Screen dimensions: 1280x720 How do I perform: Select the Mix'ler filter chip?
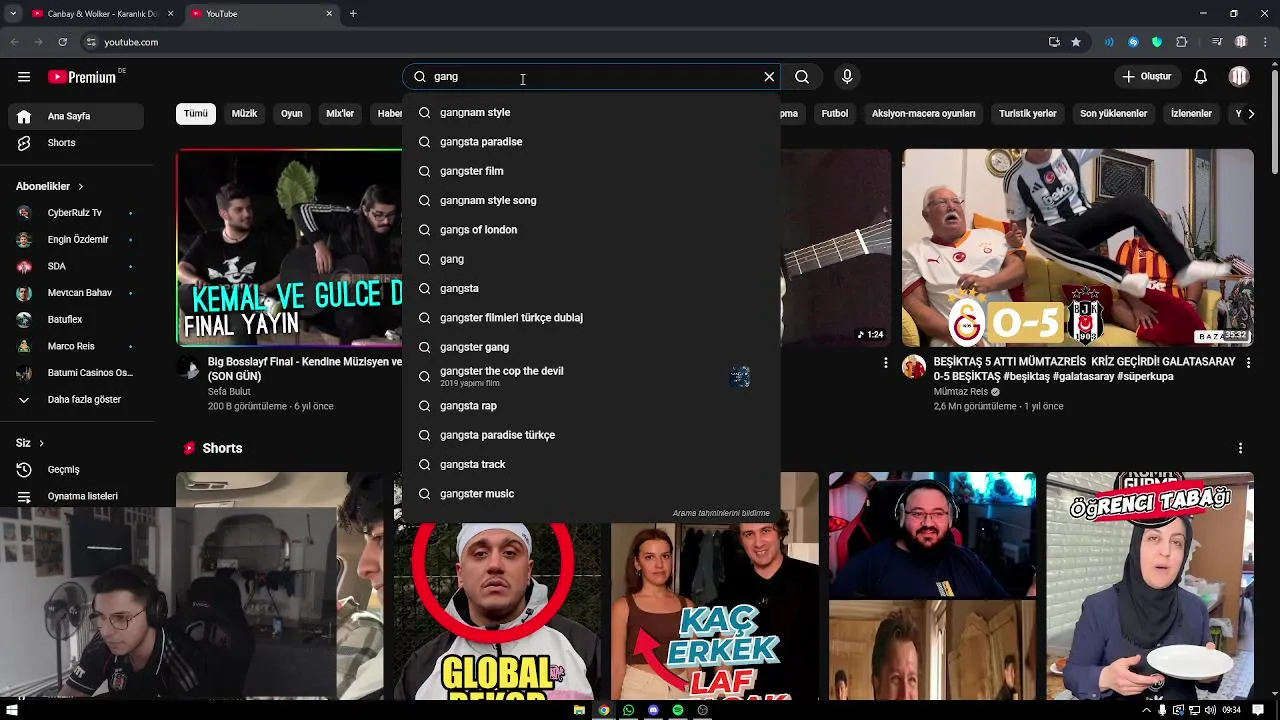[x=340, y=114]
